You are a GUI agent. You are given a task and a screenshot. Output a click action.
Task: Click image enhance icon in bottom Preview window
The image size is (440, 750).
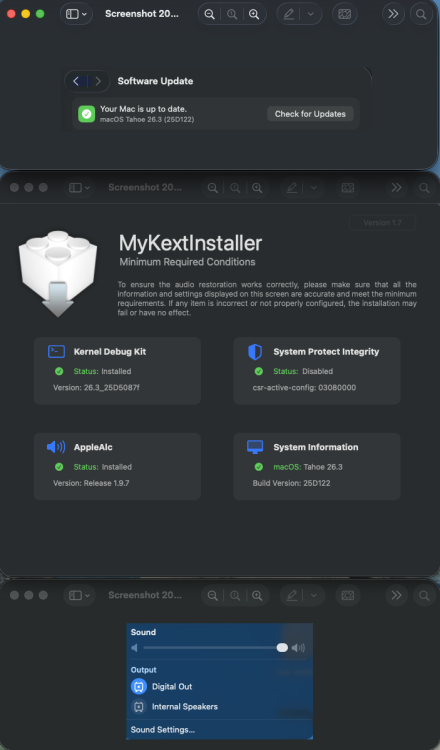pyautogui.click(x=348, y=596)
